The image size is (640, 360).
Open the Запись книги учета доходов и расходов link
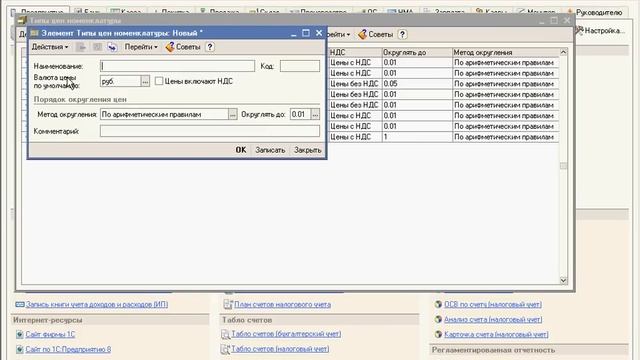[97, 304]
